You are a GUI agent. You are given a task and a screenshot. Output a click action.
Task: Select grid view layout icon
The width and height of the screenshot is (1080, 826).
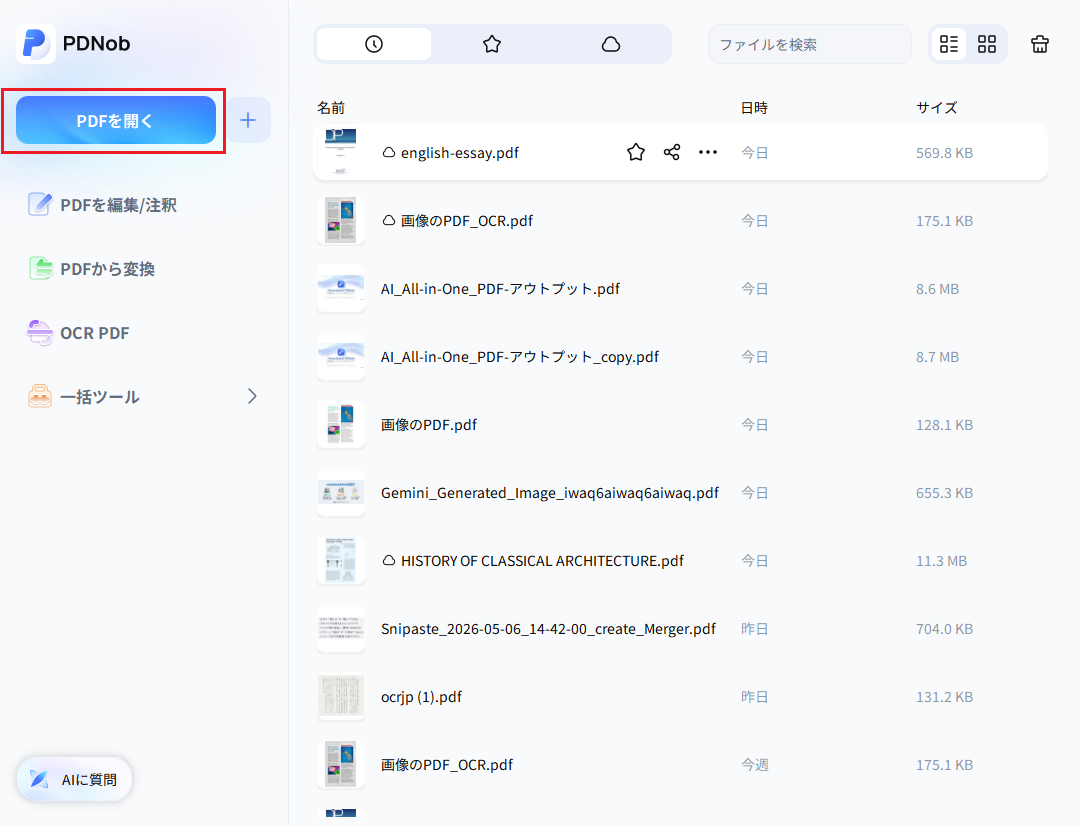point(987,44)
